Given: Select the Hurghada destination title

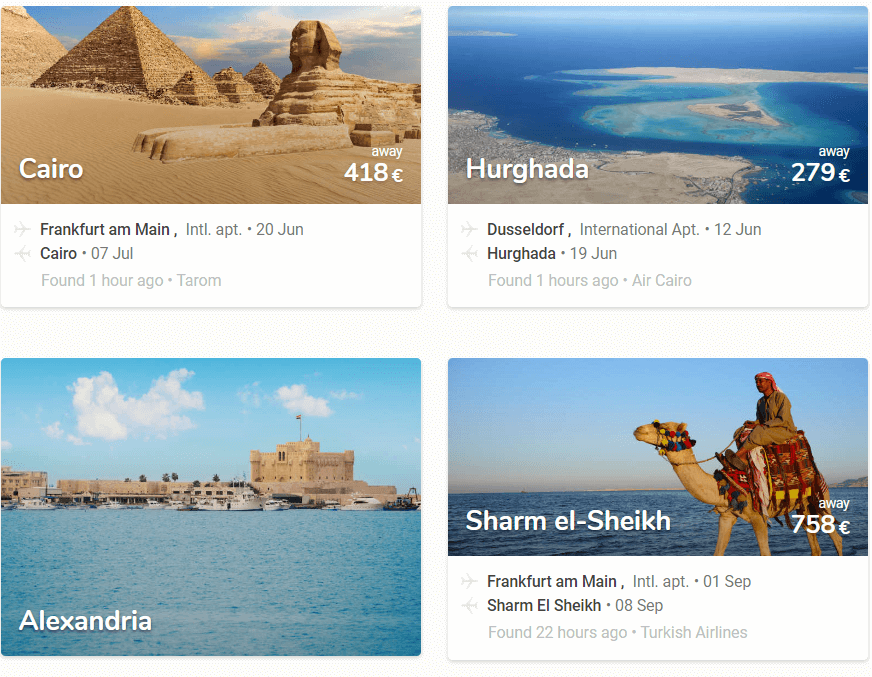Looking at the screenshot, I should click(527, 170).
